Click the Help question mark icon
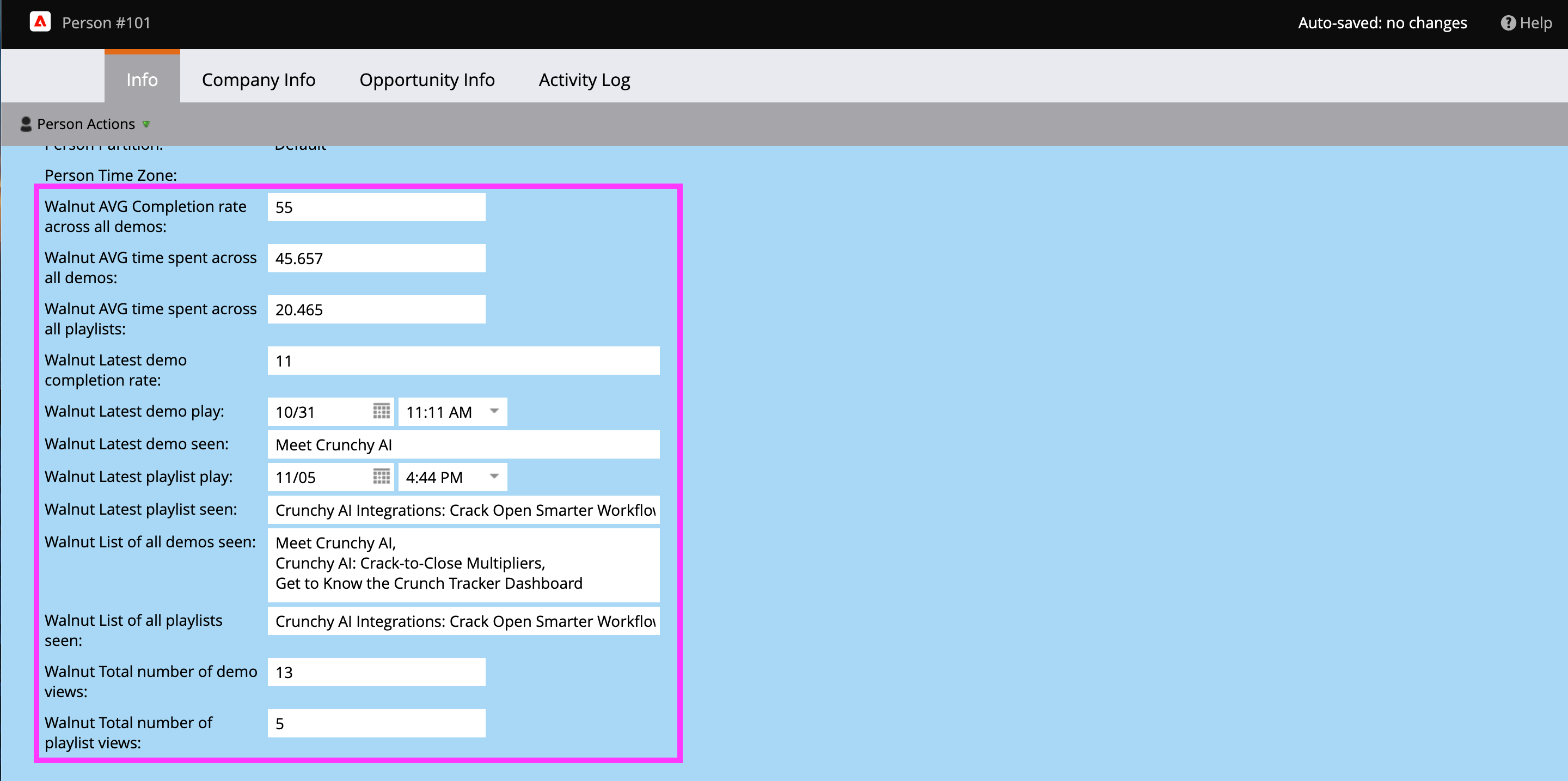Viewport: 1568px width, 781px height. (1507, 23)
